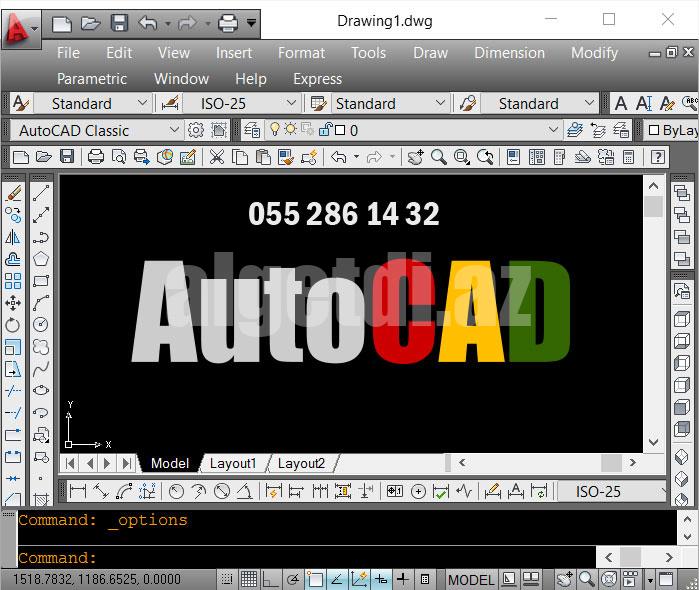Open the ByLayer color control dropdown
Viewport: 699px width, 590px height.
coord(672,130)
